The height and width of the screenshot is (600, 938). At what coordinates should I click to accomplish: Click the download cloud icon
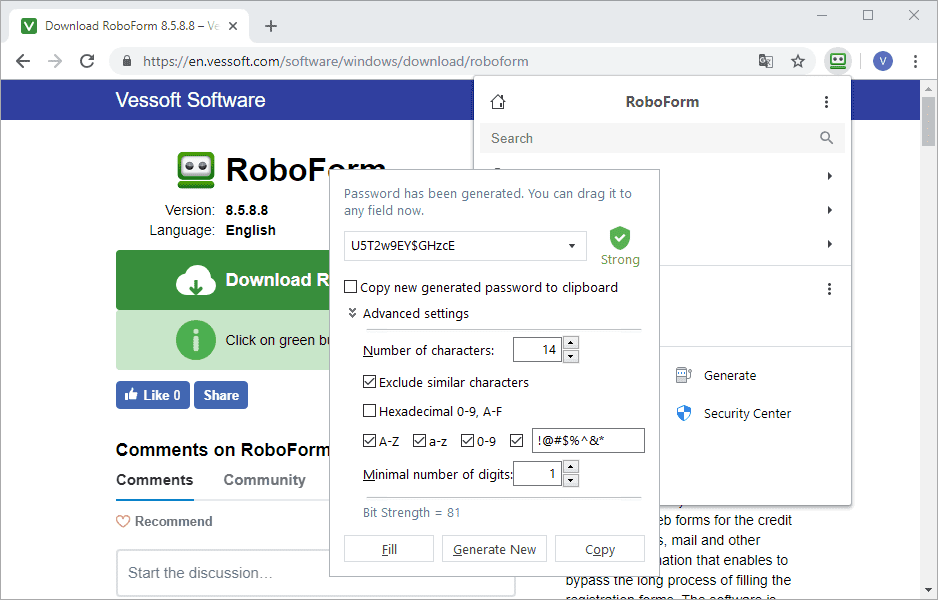click(196, 280)
